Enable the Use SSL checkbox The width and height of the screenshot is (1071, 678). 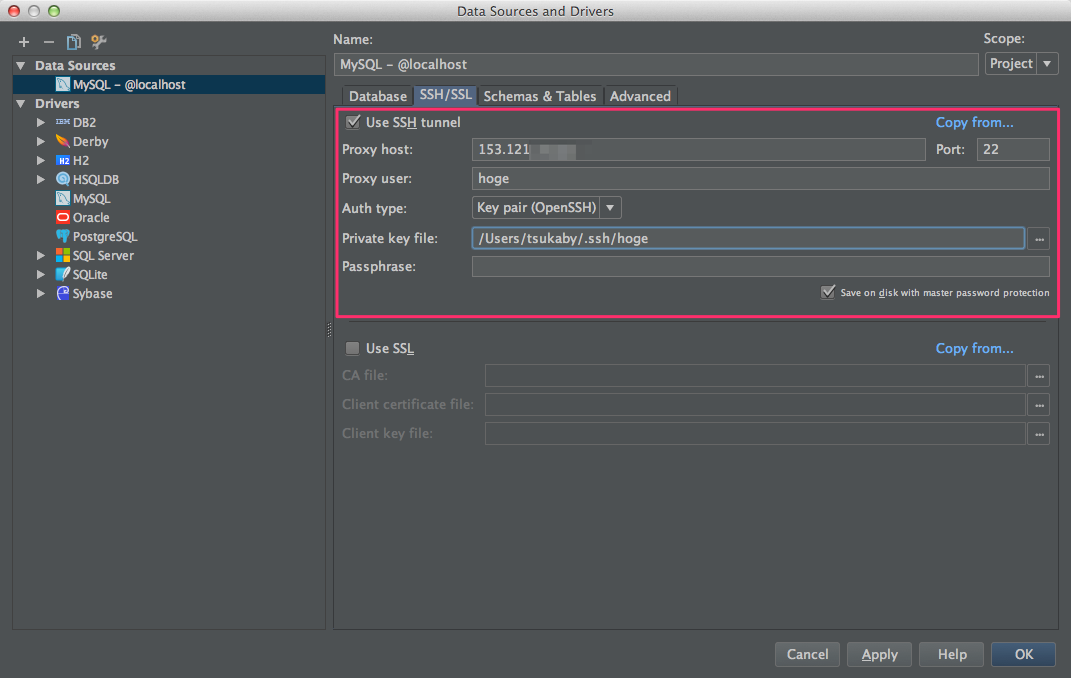pos(352,349)
